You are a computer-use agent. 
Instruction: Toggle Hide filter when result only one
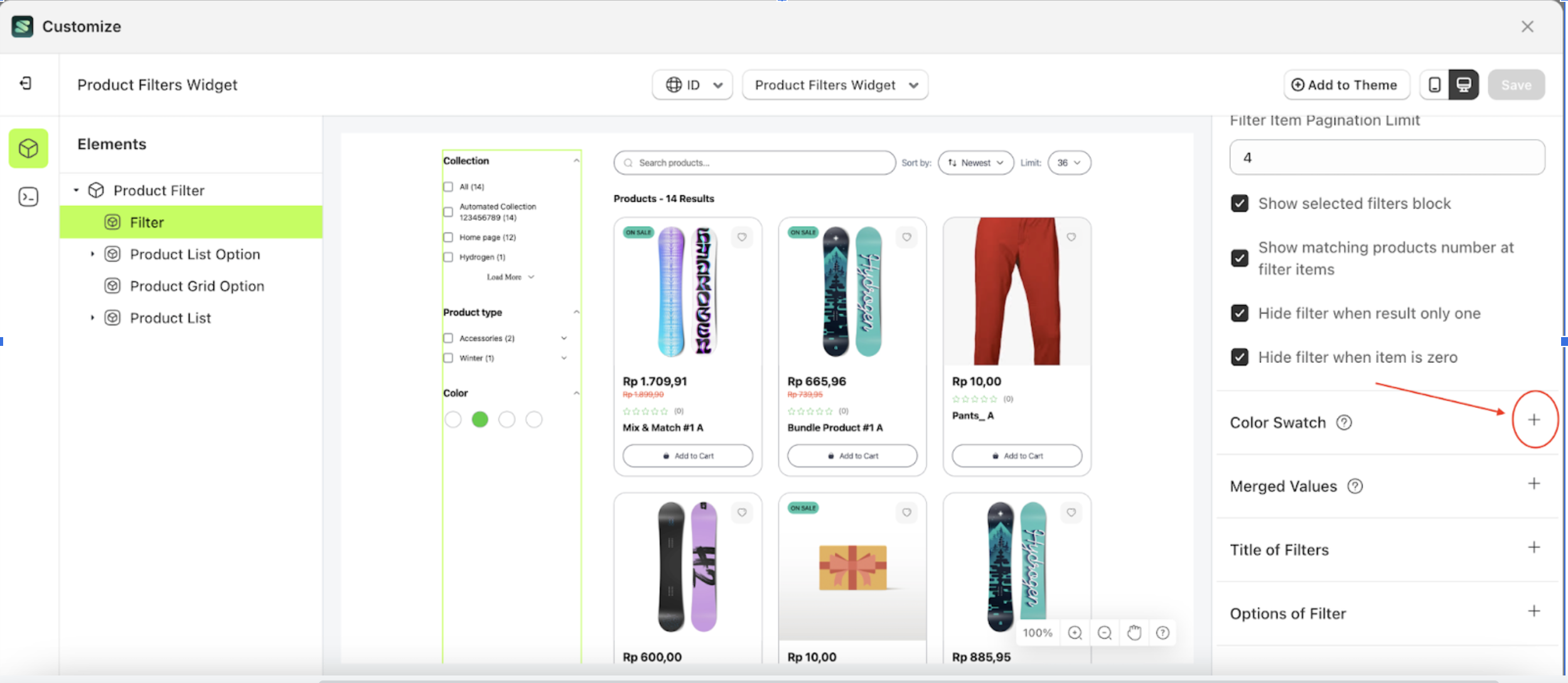[x=1240, y=313]
